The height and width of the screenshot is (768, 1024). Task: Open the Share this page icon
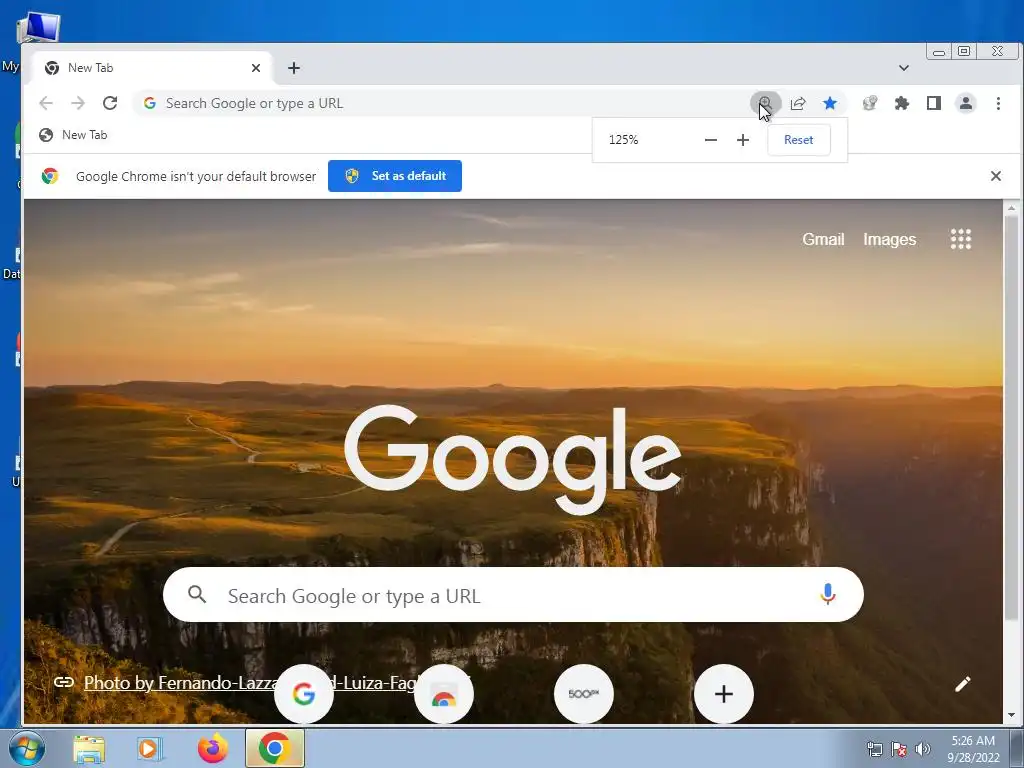point(797,103)
